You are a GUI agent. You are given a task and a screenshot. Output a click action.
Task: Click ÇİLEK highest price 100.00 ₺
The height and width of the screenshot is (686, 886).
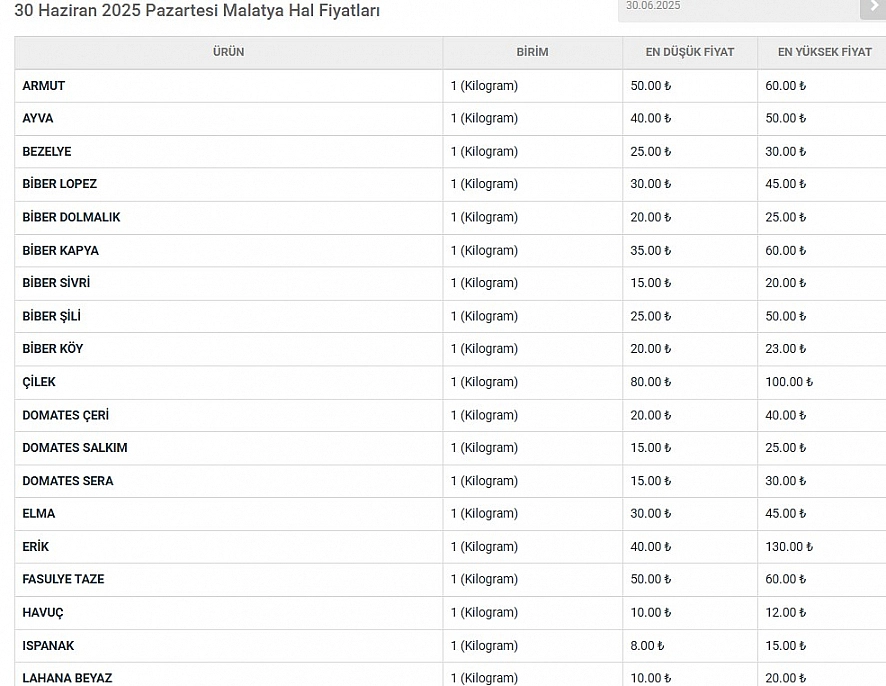[789, 382]
